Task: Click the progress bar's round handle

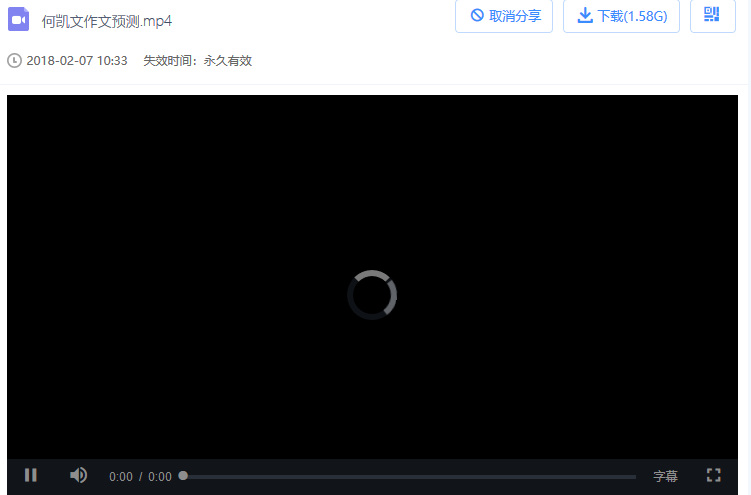Action: (183, 476)
